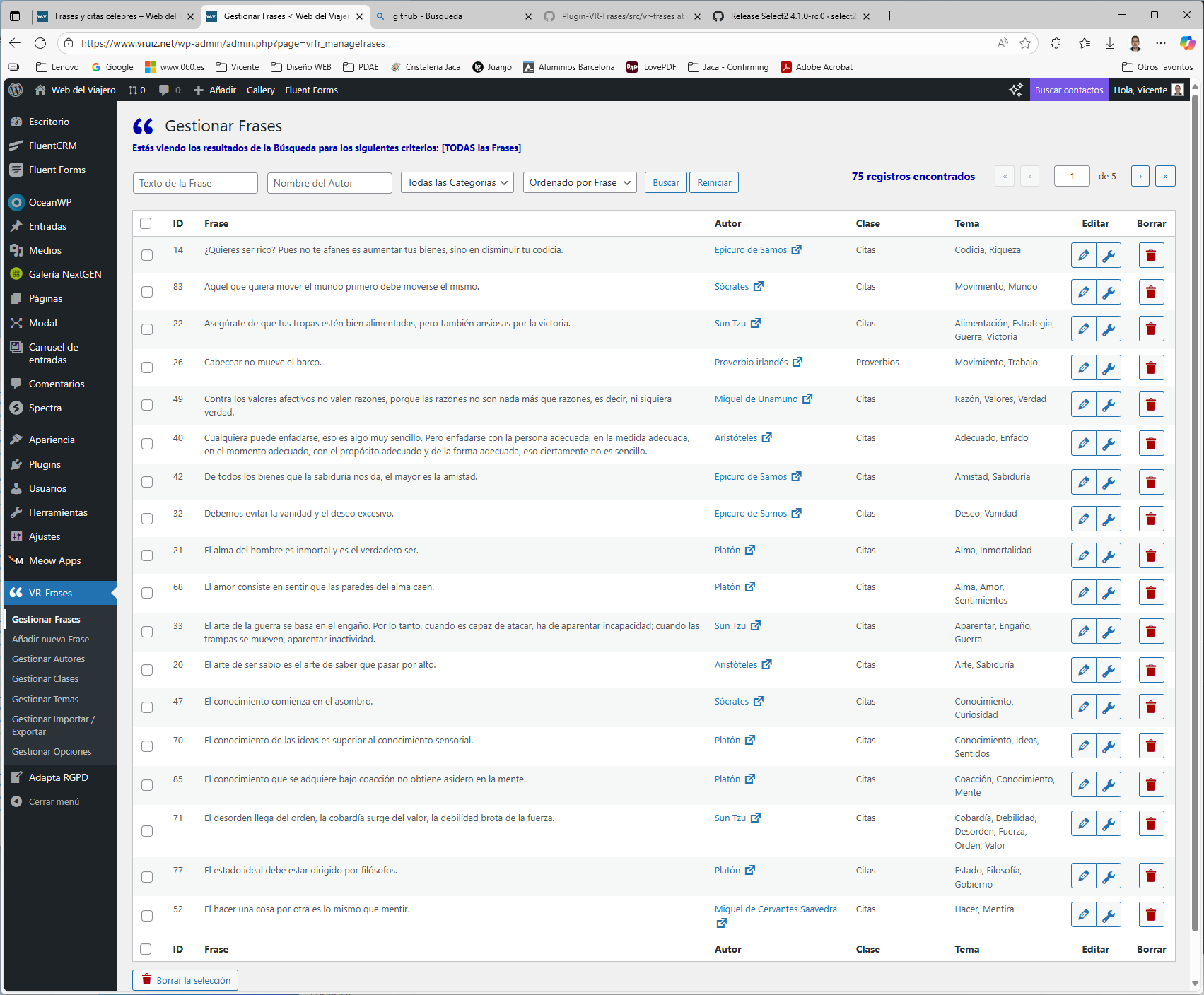This screenshot has width=1204, height=995.
Task: Click the Epicuro de Samos author link
Action: click(x=751, y=249)
